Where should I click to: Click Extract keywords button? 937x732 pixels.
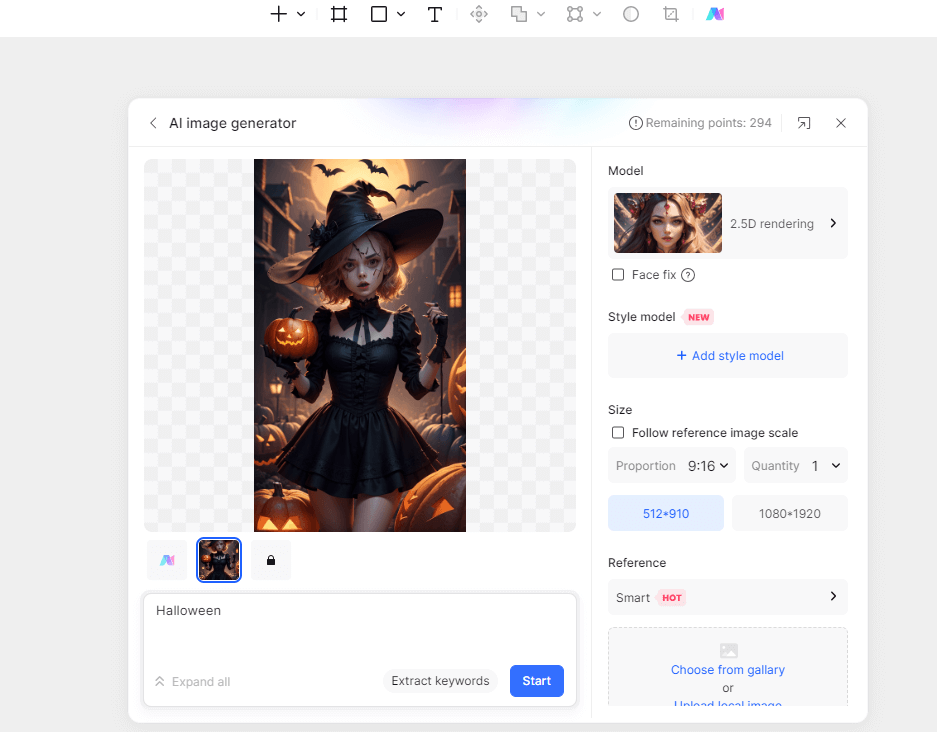[x=440, y=681]
